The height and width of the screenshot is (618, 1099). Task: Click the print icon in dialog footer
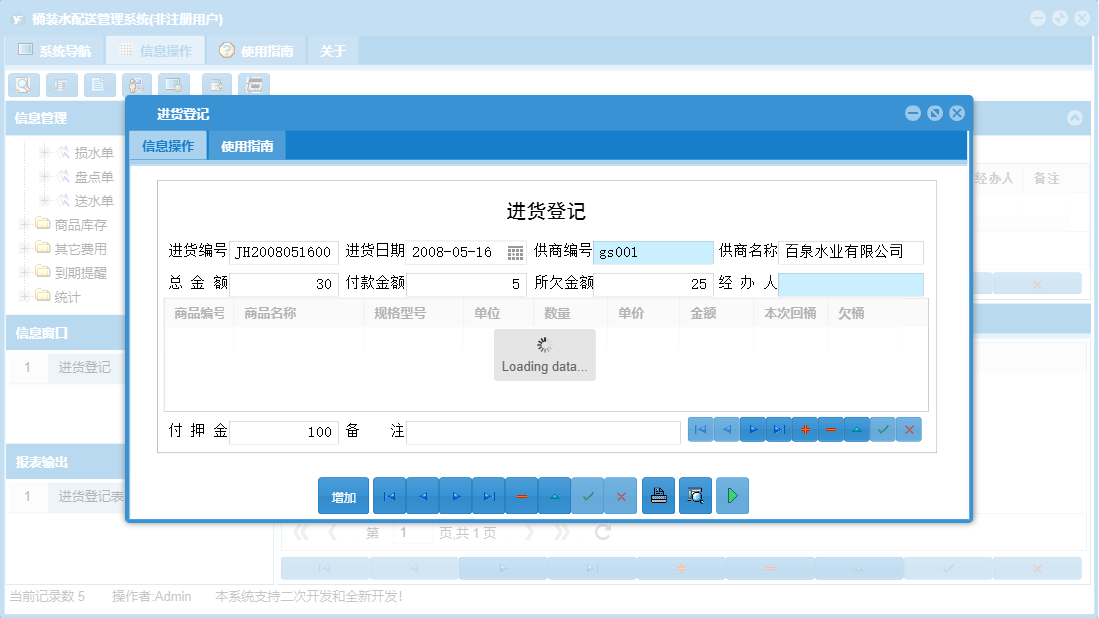click(x=658, y=495)
